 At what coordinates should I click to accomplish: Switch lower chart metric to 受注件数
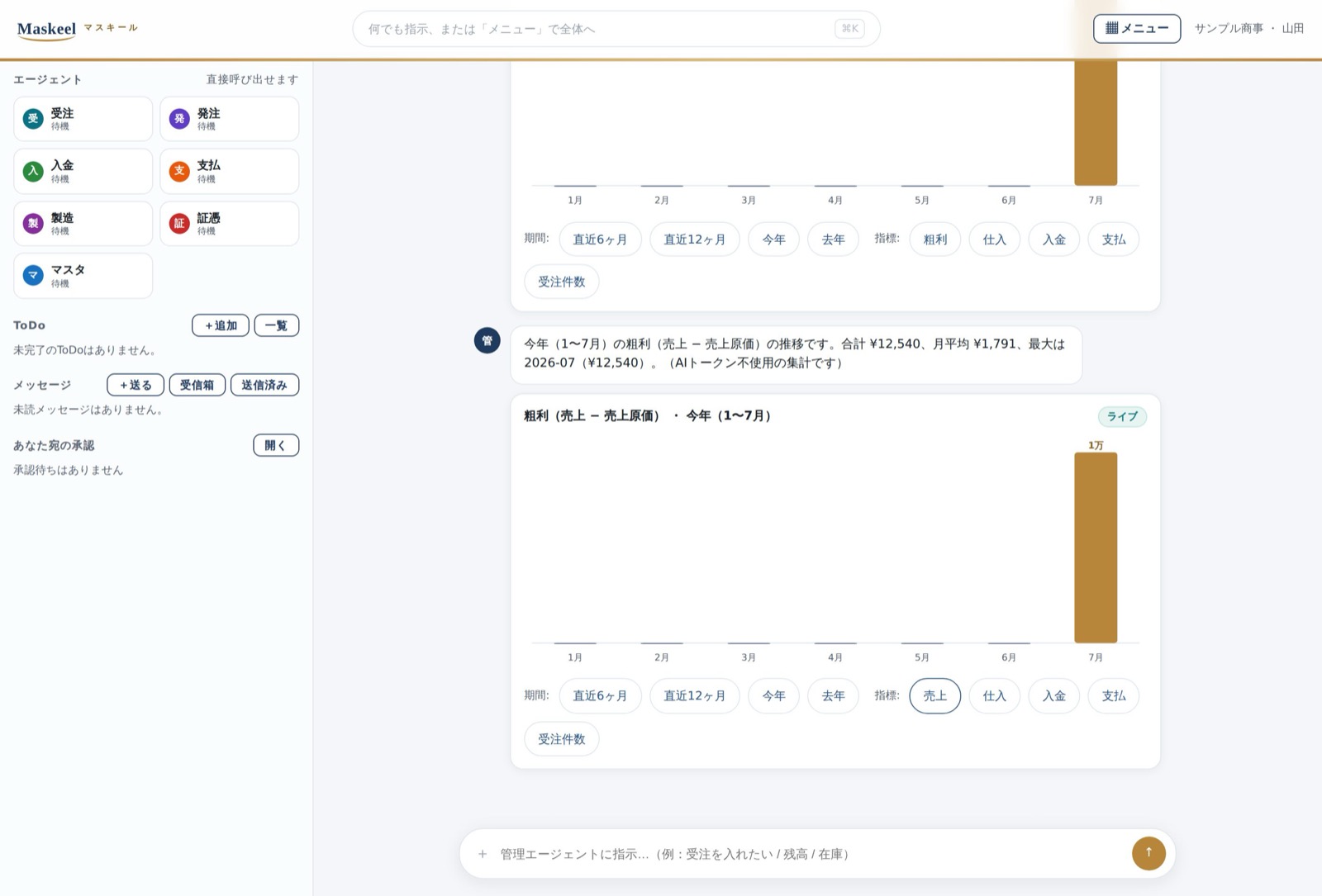click(562, 739)
